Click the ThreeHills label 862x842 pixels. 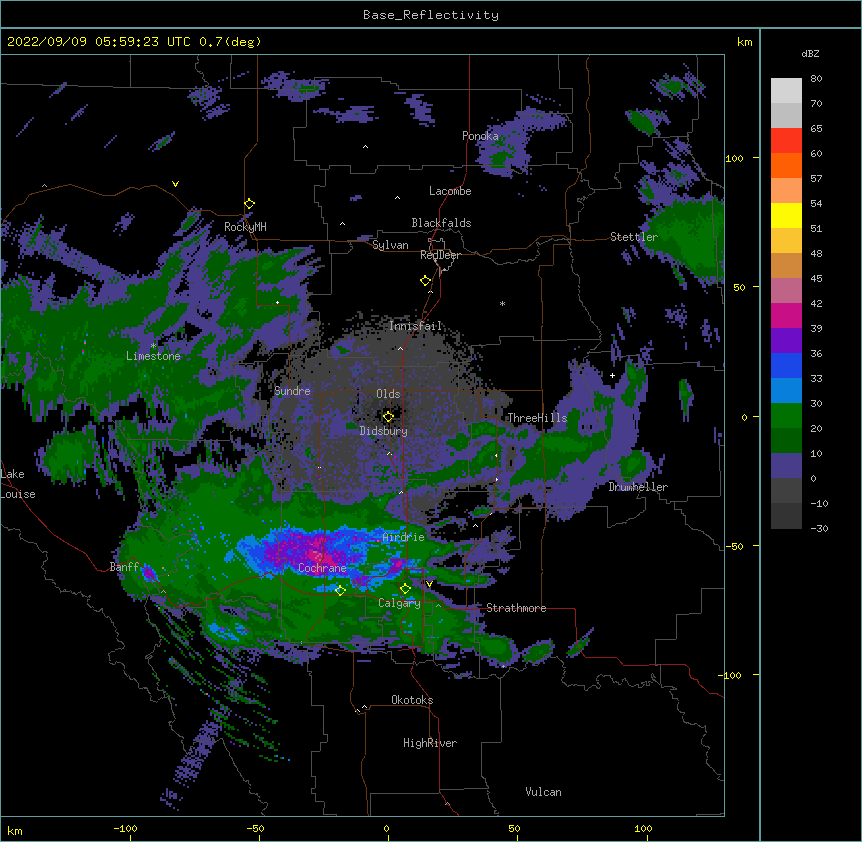click(x=537, y=418)
